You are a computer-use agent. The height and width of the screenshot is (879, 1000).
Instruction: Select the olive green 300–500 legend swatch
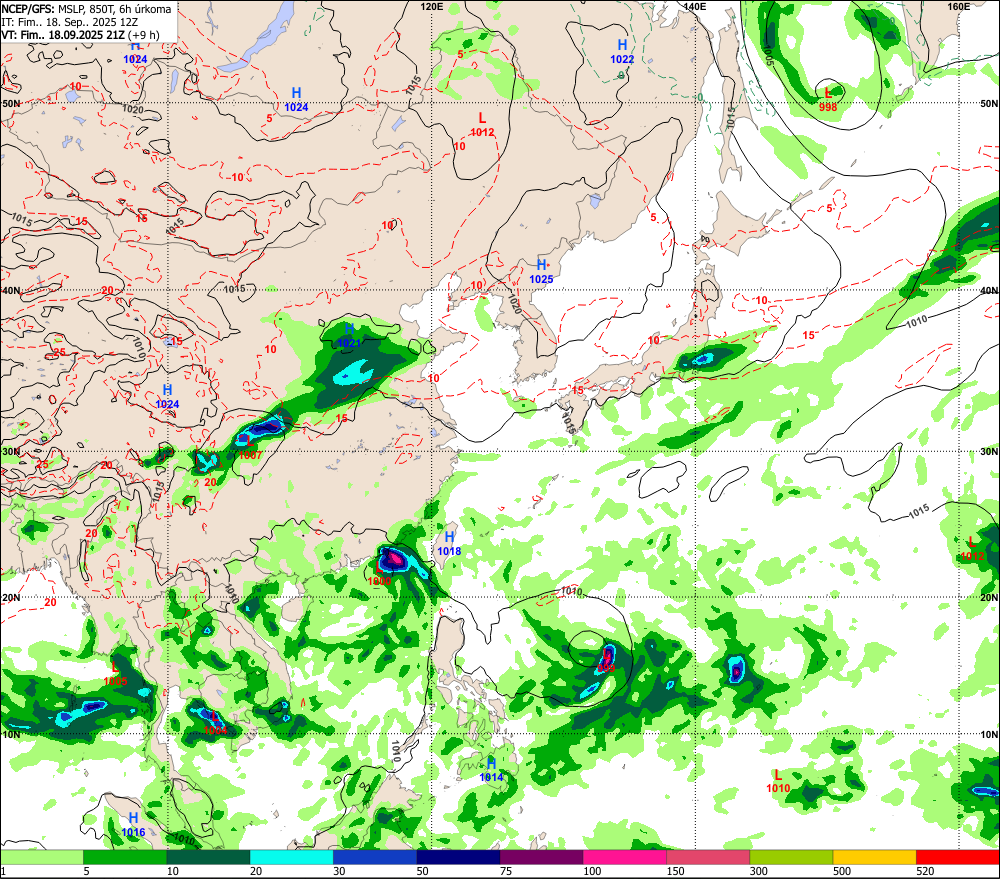point(791,857)
